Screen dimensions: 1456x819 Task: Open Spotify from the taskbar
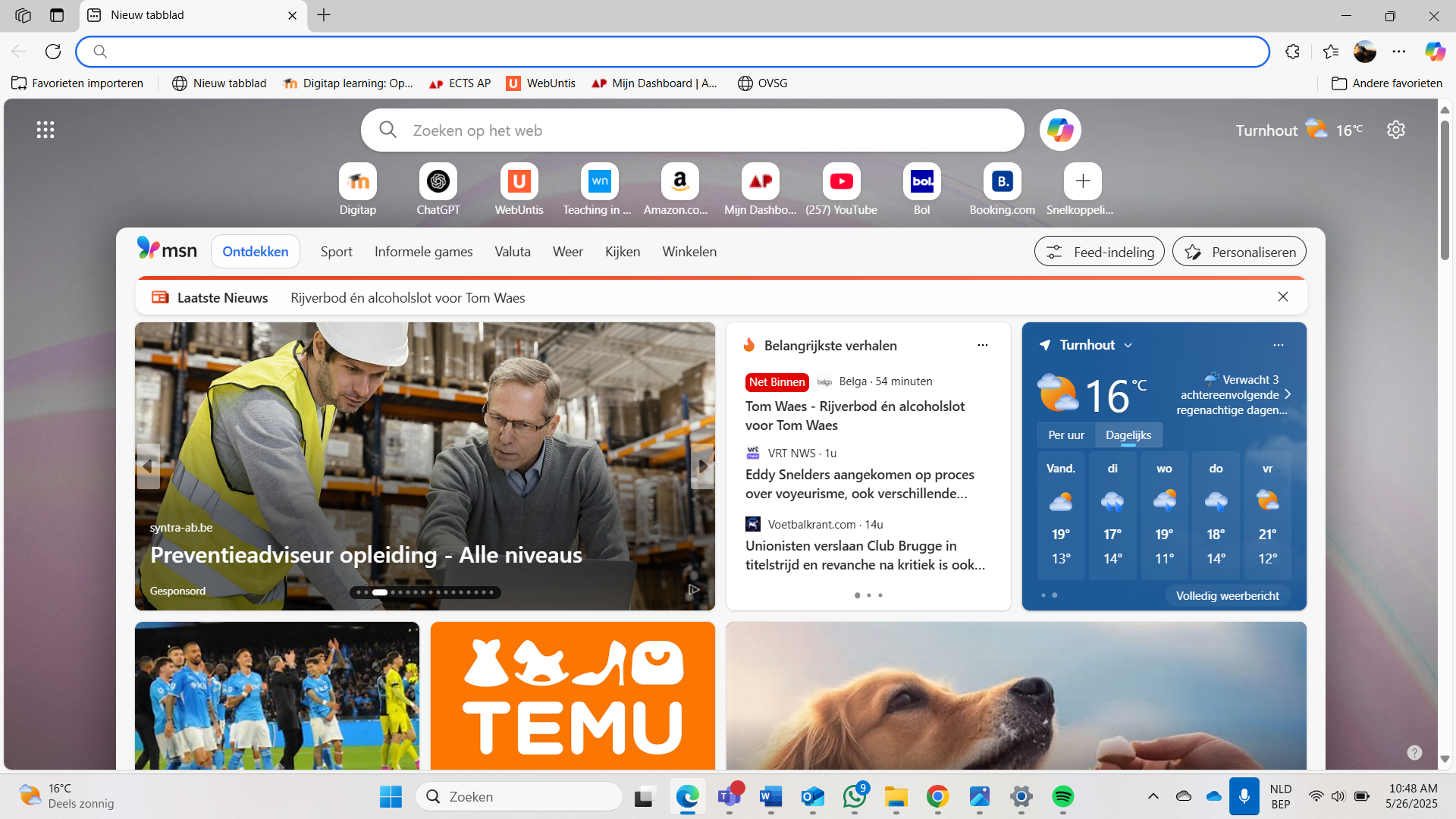point(1063,796)
